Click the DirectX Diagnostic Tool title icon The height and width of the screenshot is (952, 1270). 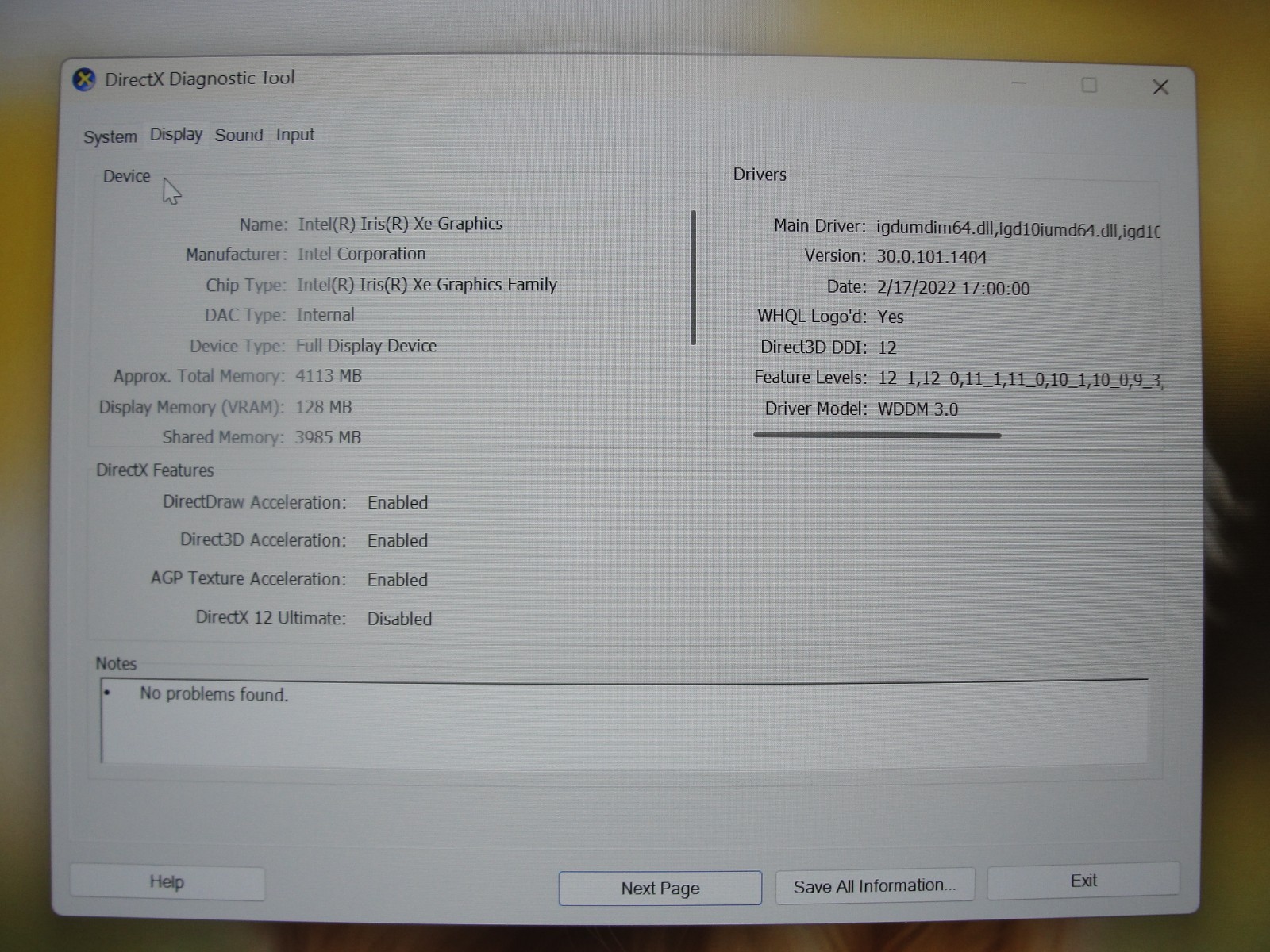click(84, 80)
